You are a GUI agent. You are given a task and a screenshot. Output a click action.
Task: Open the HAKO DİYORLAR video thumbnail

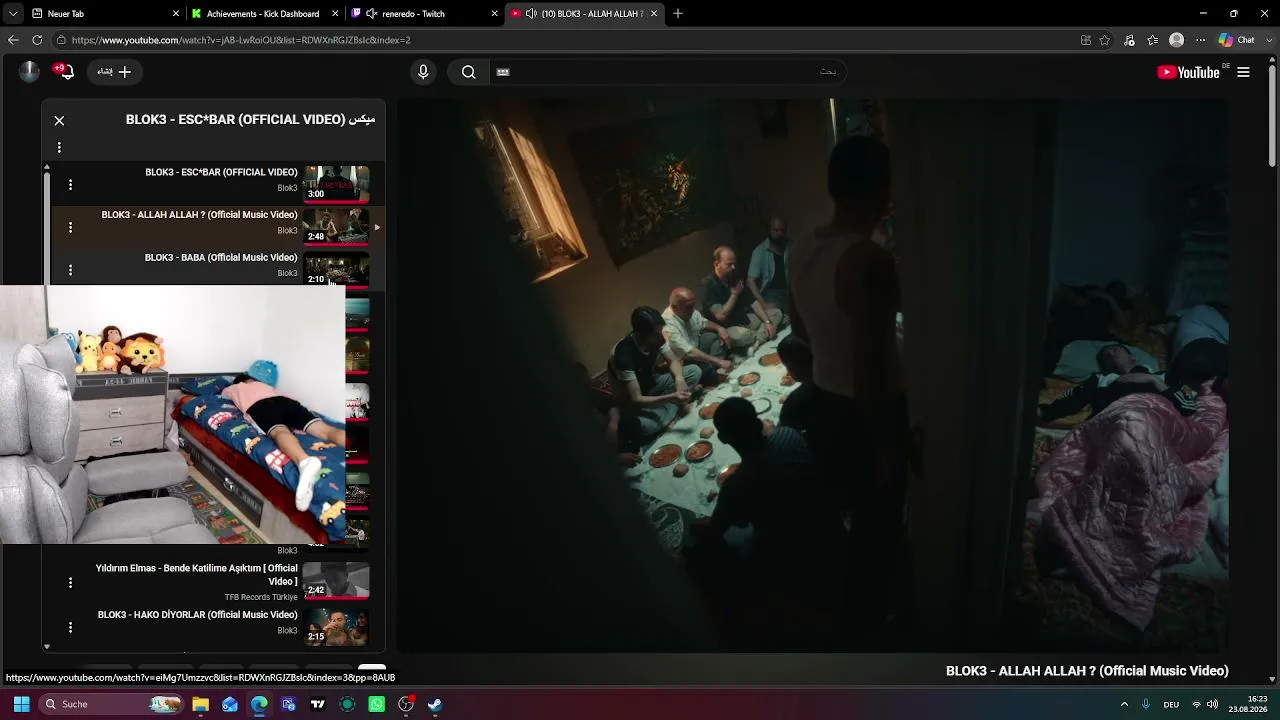click(x=336, y=626)
